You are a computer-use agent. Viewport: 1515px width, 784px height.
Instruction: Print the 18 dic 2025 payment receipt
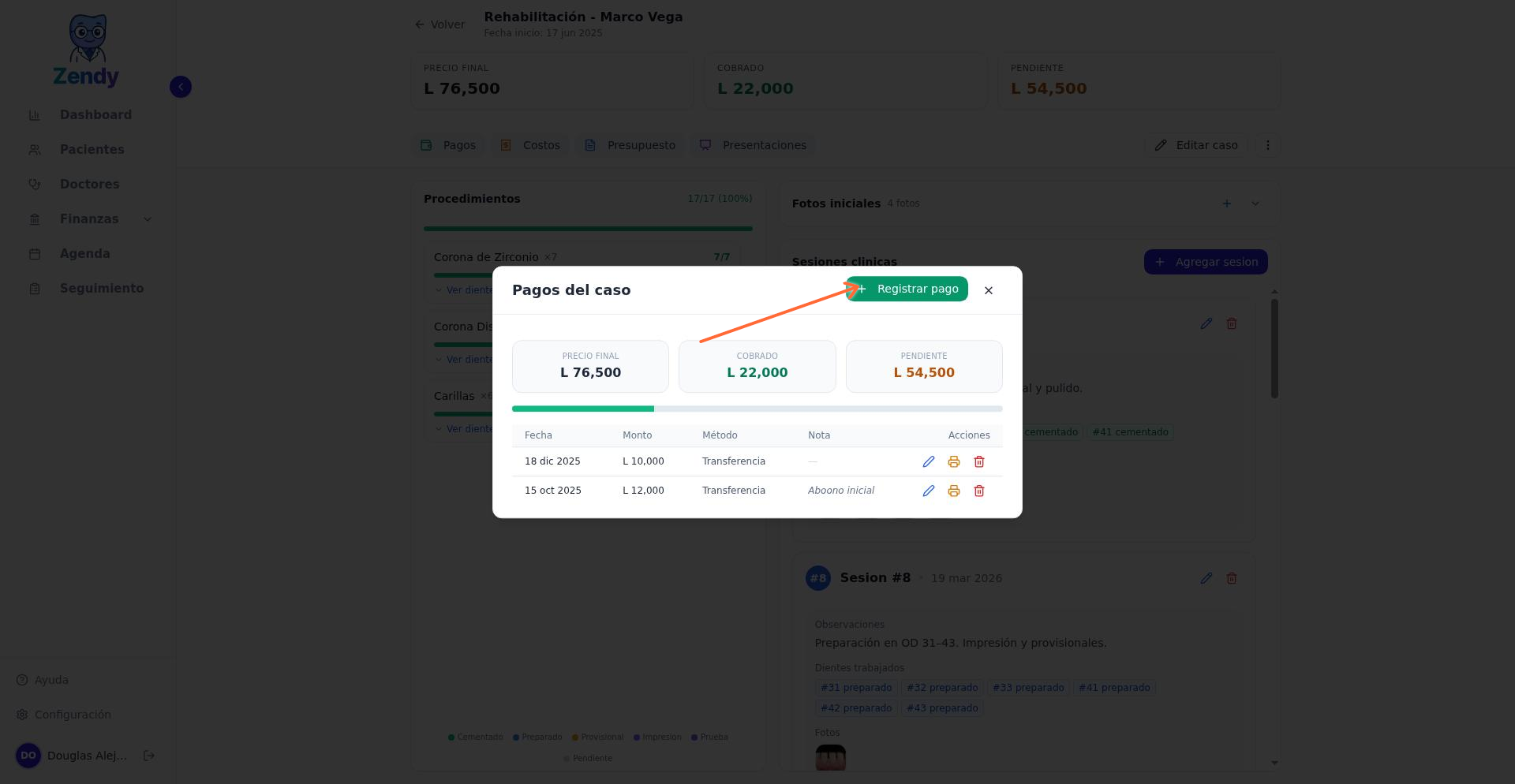pos(954,461)
